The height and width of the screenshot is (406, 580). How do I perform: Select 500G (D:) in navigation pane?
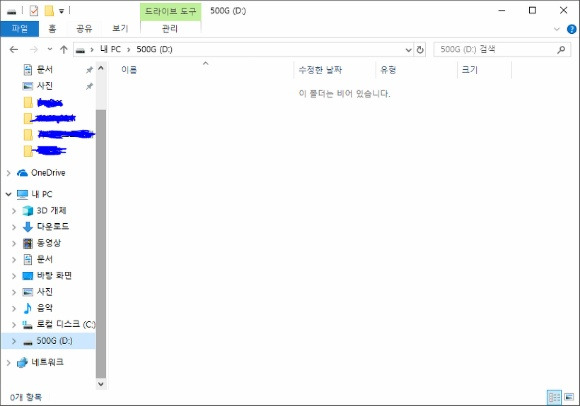(x=54, y=341)
